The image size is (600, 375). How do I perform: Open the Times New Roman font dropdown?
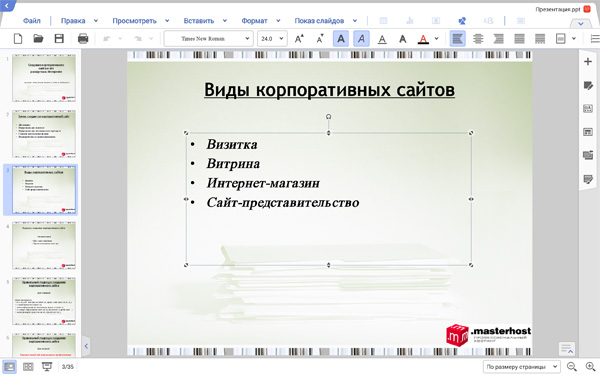point(209,39)
